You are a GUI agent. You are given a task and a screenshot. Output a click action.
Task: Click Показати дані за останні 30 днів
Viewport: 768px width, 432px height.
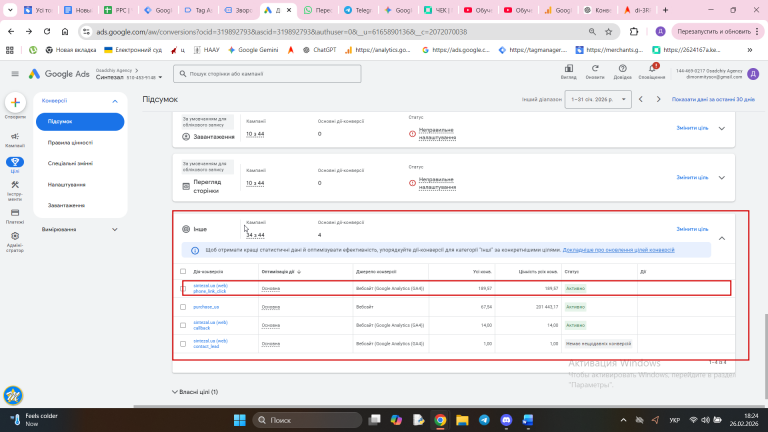[x=713, y=99]
